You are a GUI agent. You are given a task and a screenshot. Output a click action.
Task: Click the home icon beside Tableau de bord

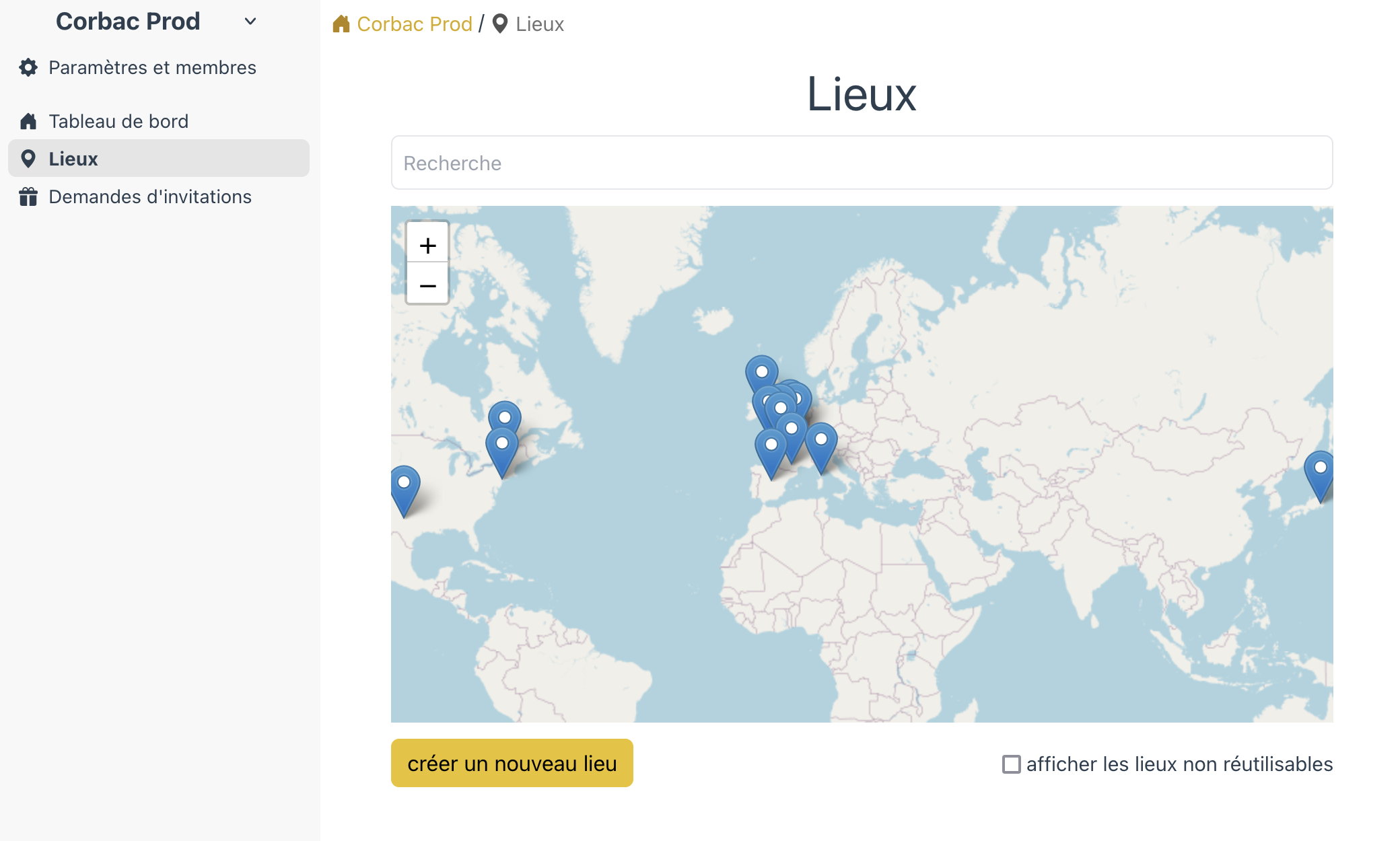[x=28, y=121]
